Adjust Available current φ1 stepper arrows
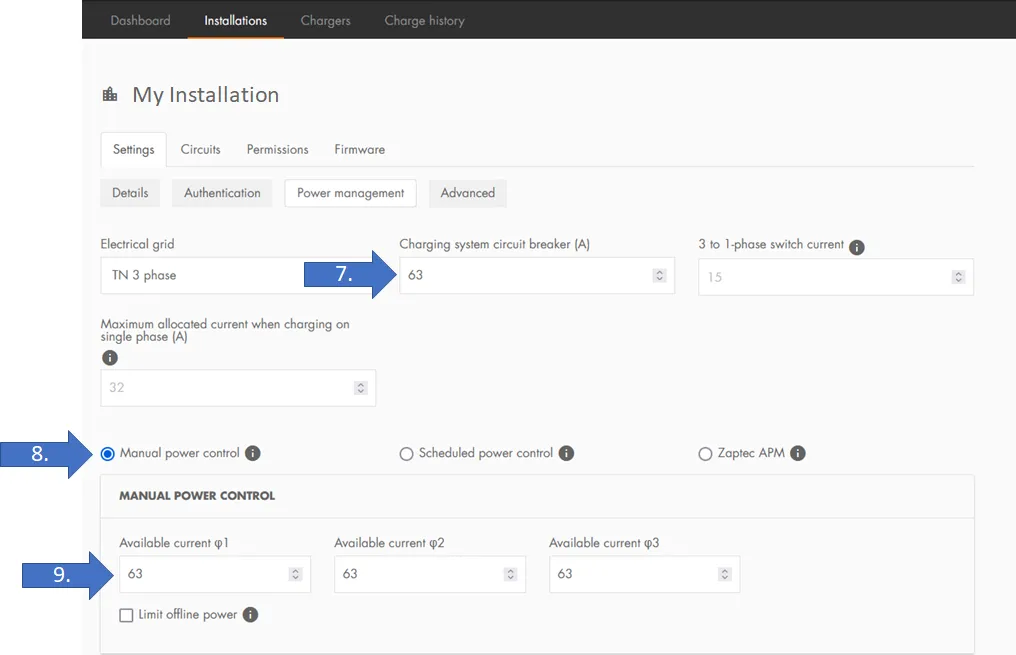 click(295, 574)
